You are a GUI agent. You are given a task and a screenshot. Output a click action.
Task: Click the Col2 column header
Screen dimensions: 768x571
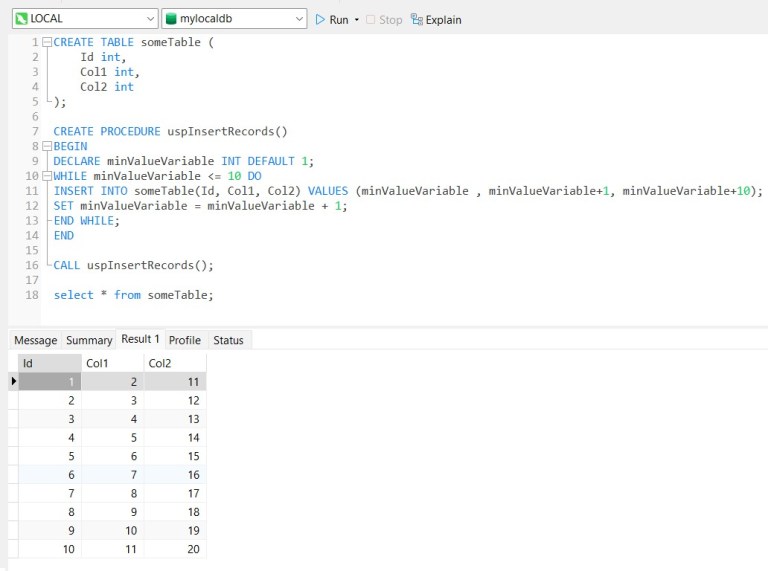pyautogui.click(x=175, y=363)
